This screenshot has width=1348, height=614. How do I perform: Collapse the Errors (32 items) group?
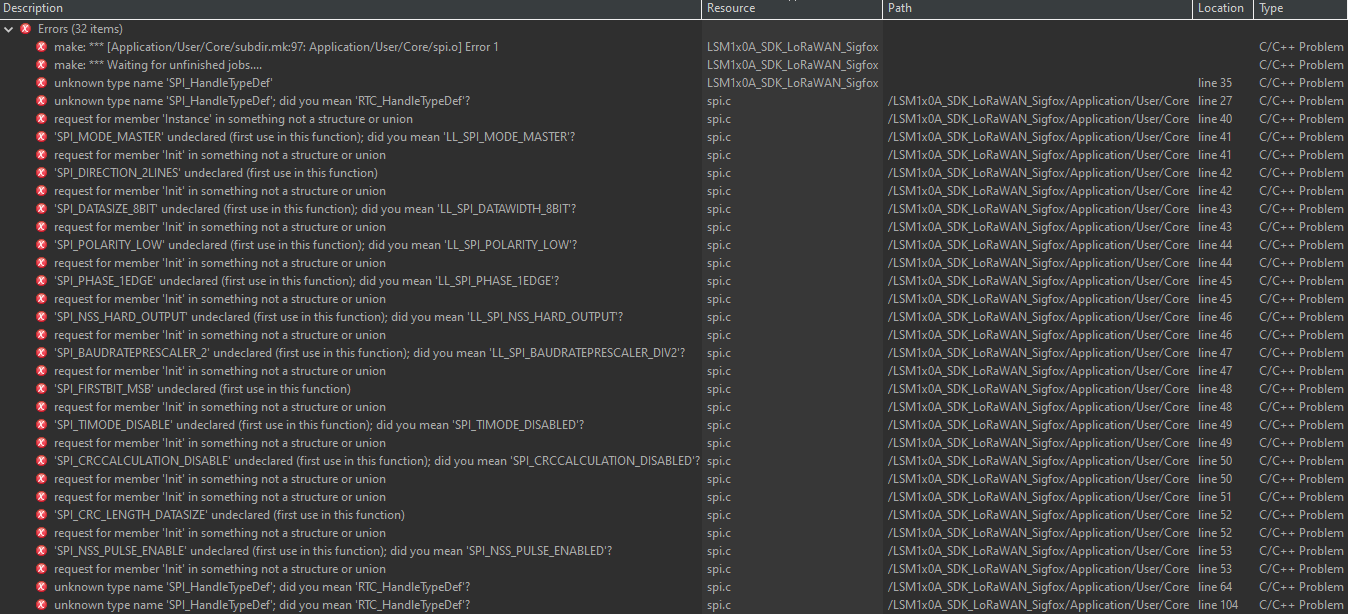9,29
